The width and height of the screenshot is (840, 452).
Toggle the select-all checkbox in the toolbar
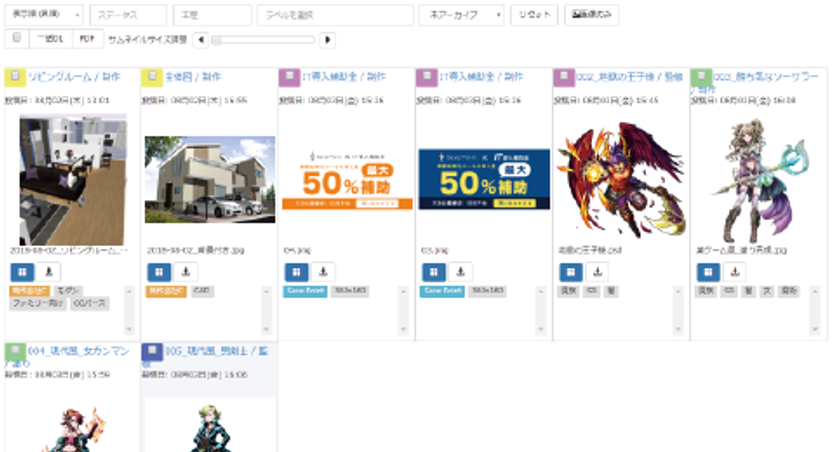[x=17, y=38]
